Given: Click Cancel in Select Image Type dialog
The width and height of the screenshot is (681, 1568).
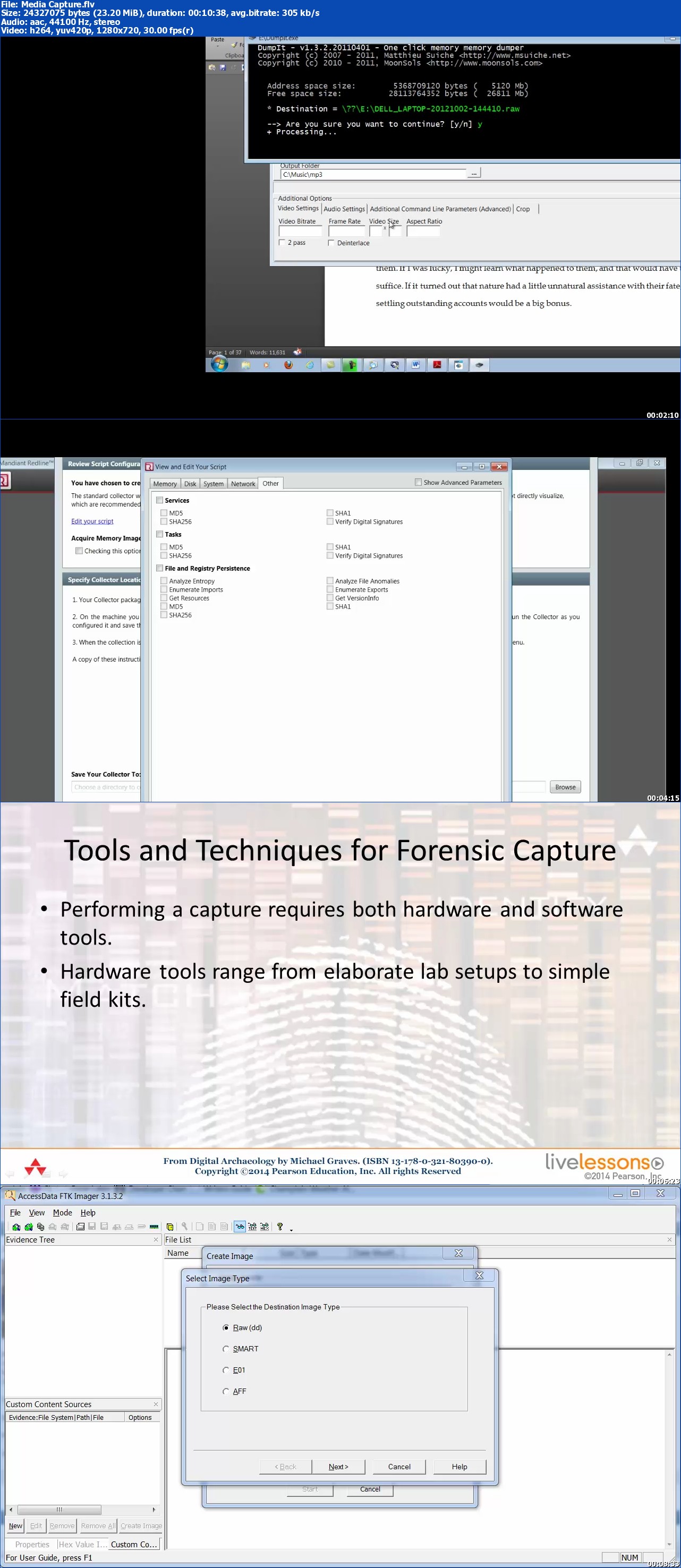Looking at the screenshot, I should pos(399,1467).
